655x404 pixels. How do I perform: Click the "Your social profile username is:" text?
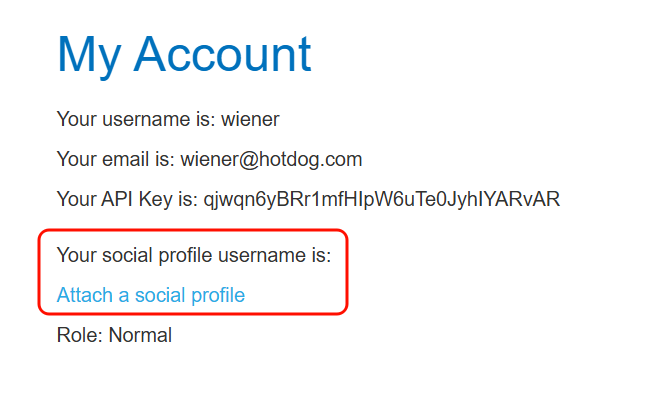click(x=193, y=255)
